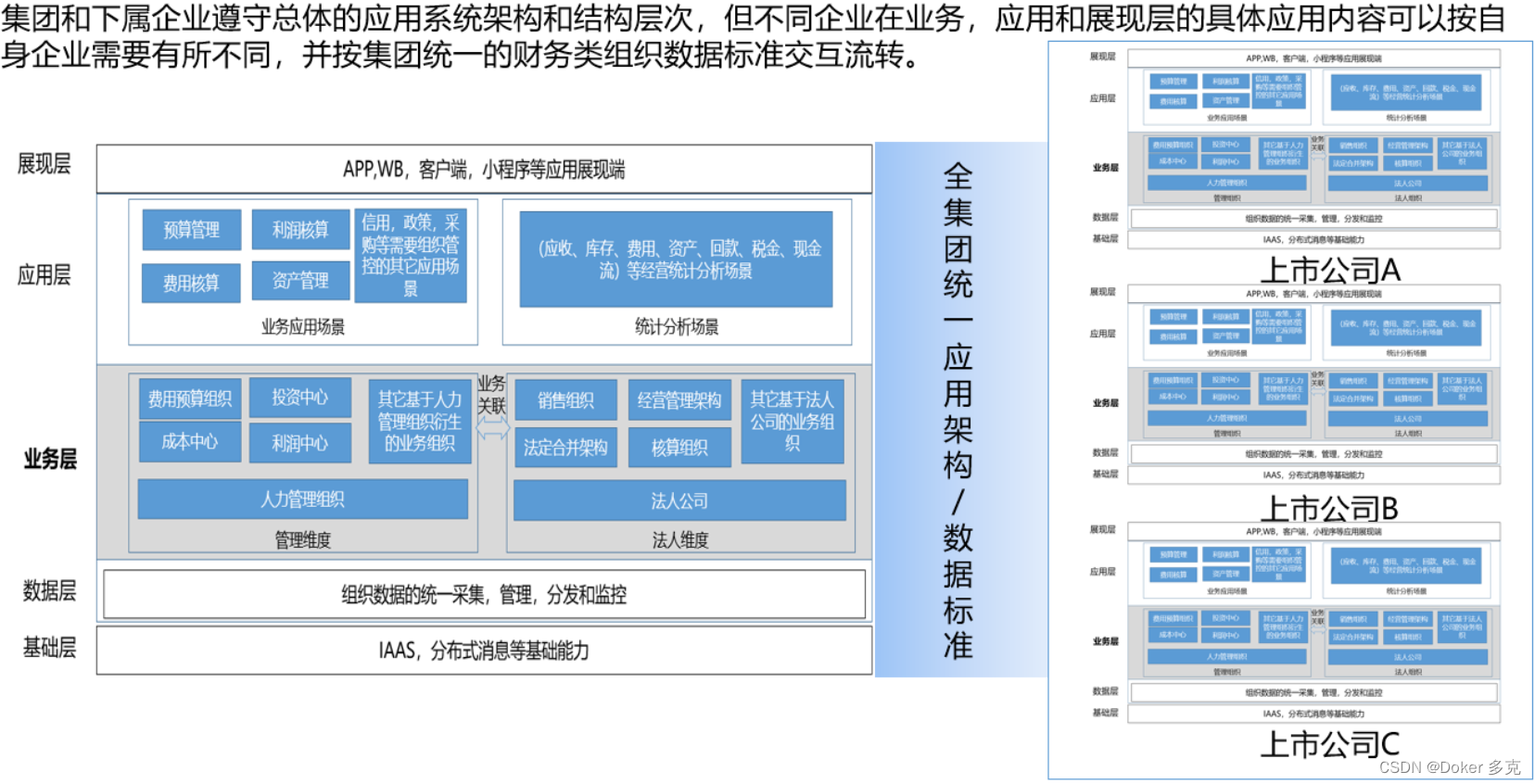The image size is (1535, 784).
Task: Select the 数据层 layer label
Action: [50, 590]
